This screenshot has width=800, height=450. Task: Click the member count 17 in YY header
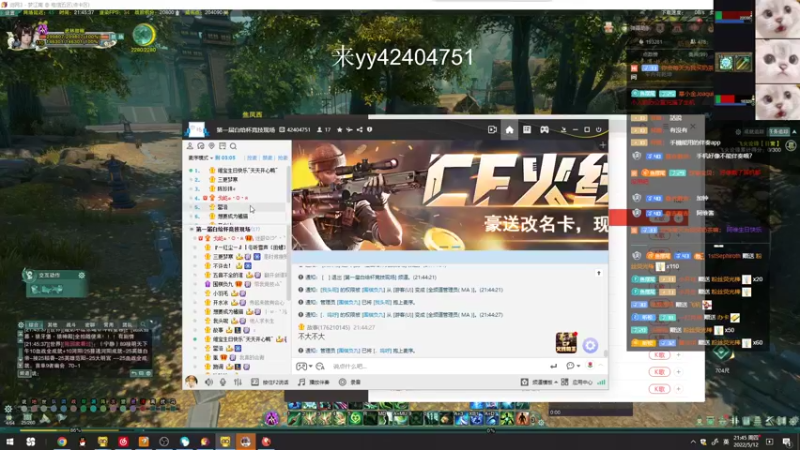324,130
